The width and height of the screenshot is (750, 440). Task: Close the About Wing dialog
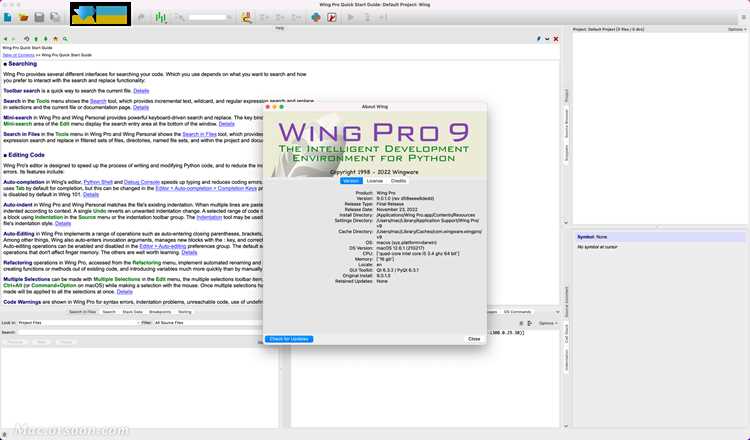coord(474,339)
